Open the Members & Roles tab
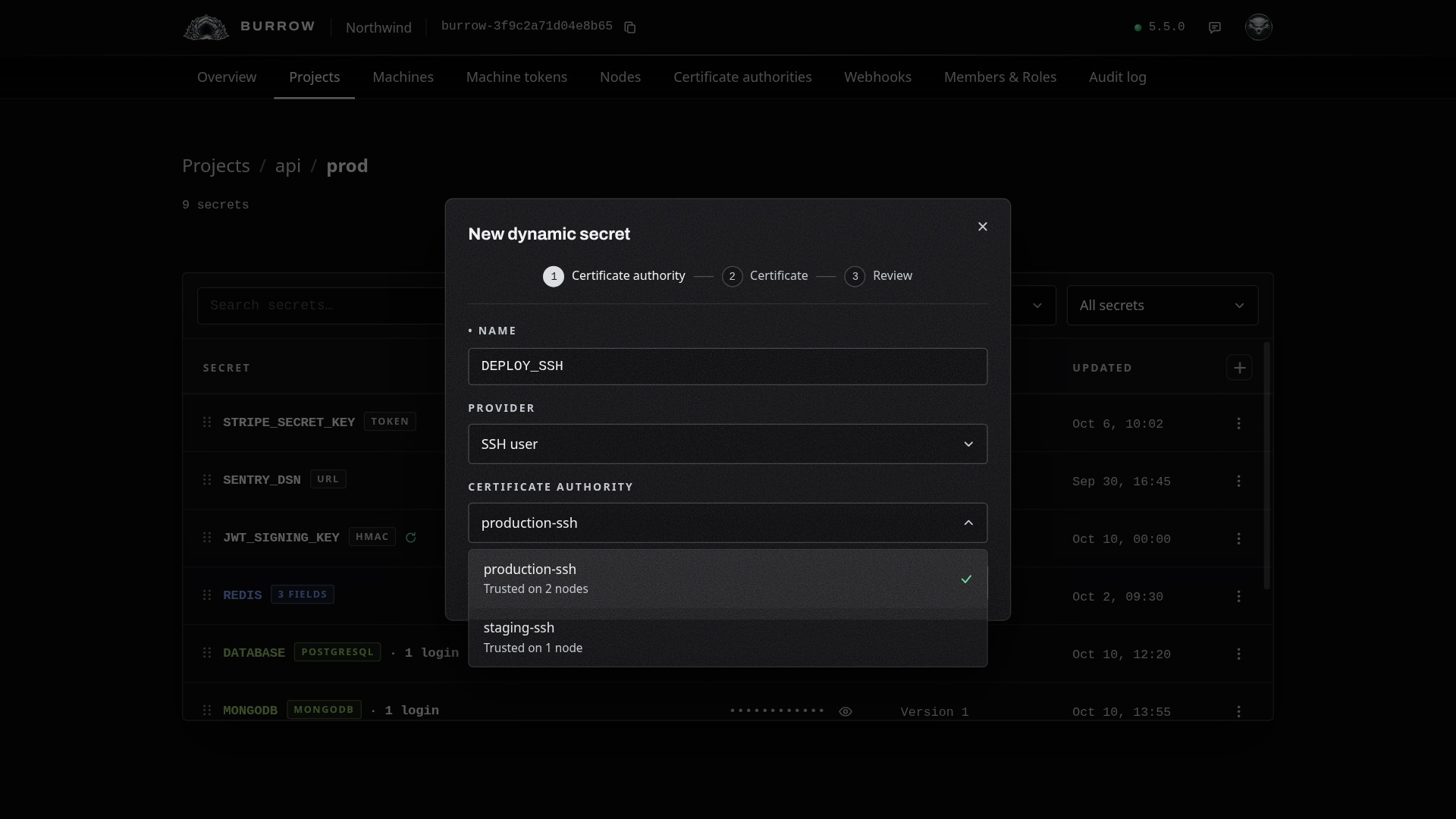This screenshot has width=1456, height=819. pos(999,77)
